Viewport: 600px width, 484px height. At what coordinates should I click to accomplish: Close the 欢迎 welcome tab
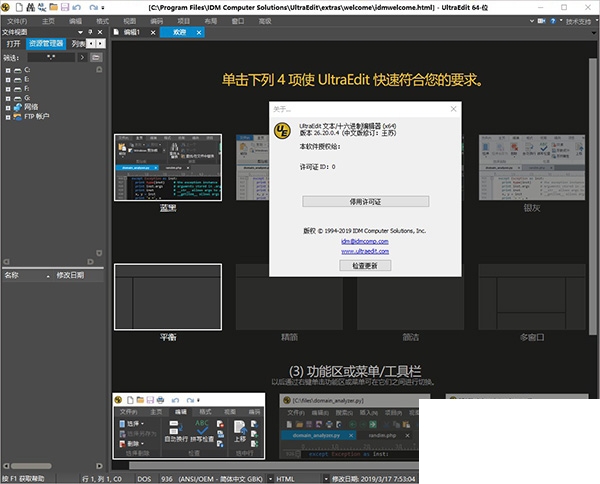tap(199, 33)
